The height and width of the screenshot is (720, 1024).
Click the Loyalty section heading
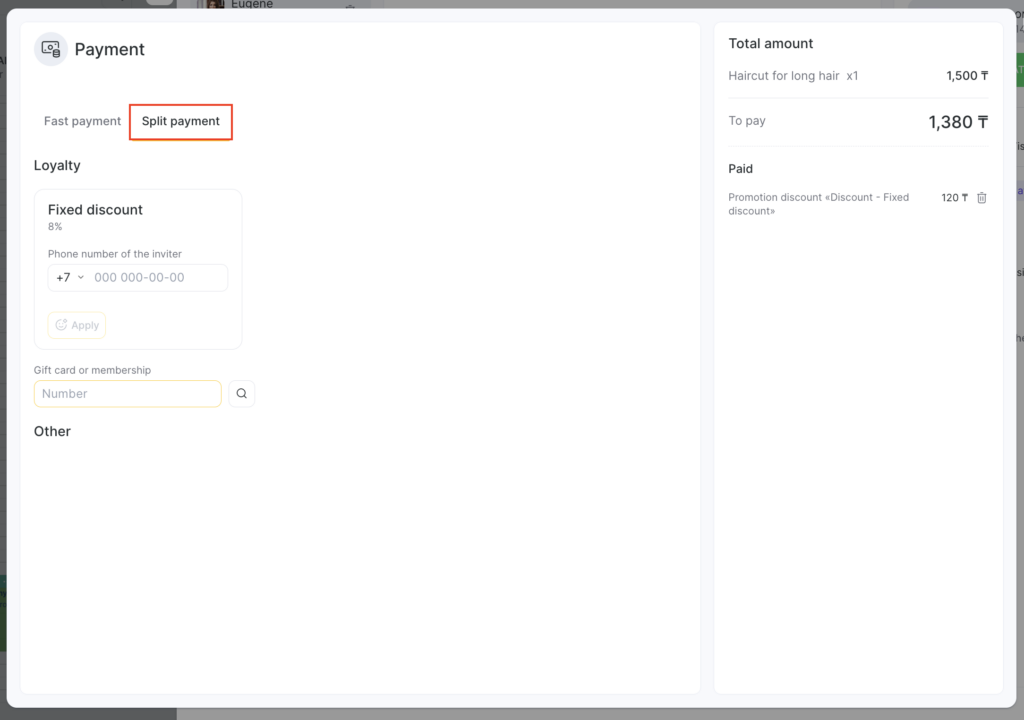pyautogui.click(x=57, y=166)
